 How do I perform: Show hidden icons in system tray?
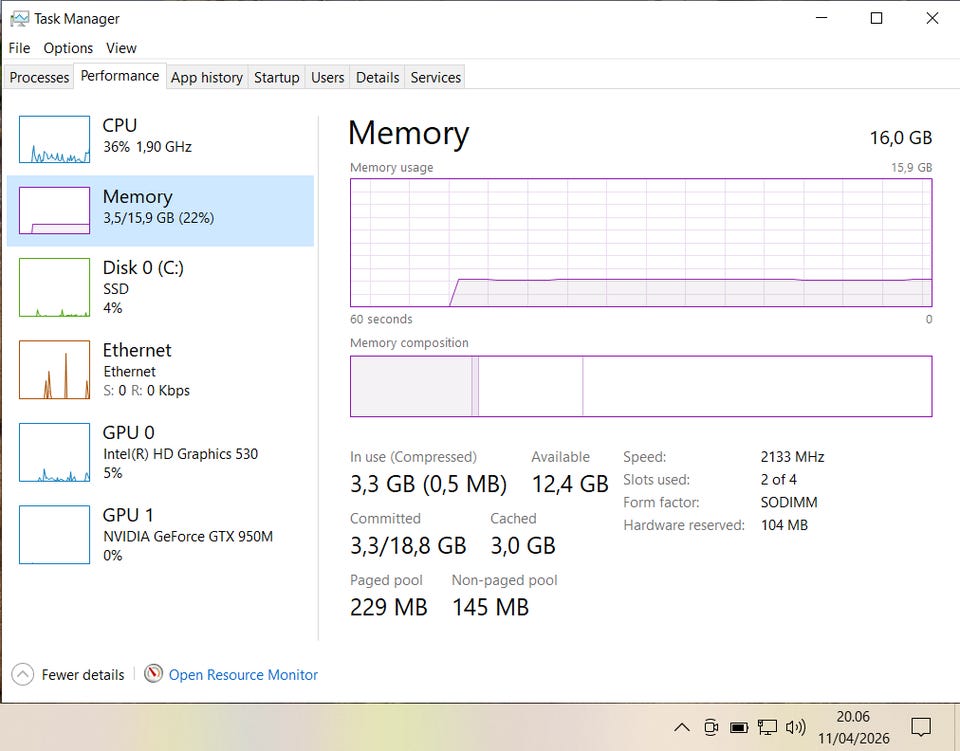(x=682, y=727)
